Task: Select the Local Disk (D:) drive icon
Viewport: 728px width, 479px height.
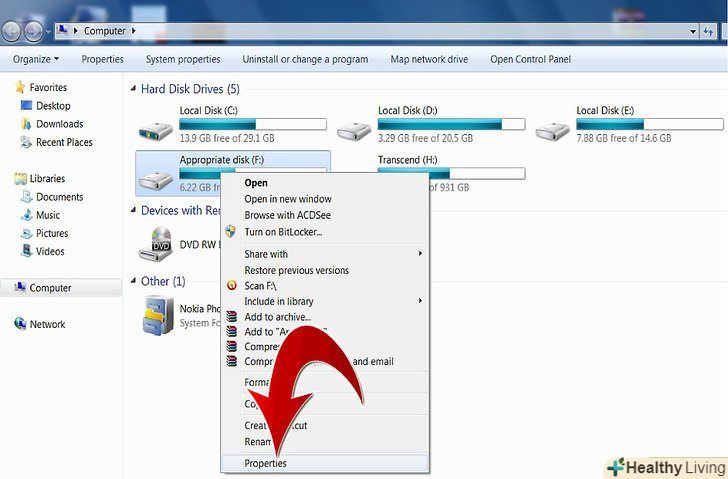Action: point(354,130)
